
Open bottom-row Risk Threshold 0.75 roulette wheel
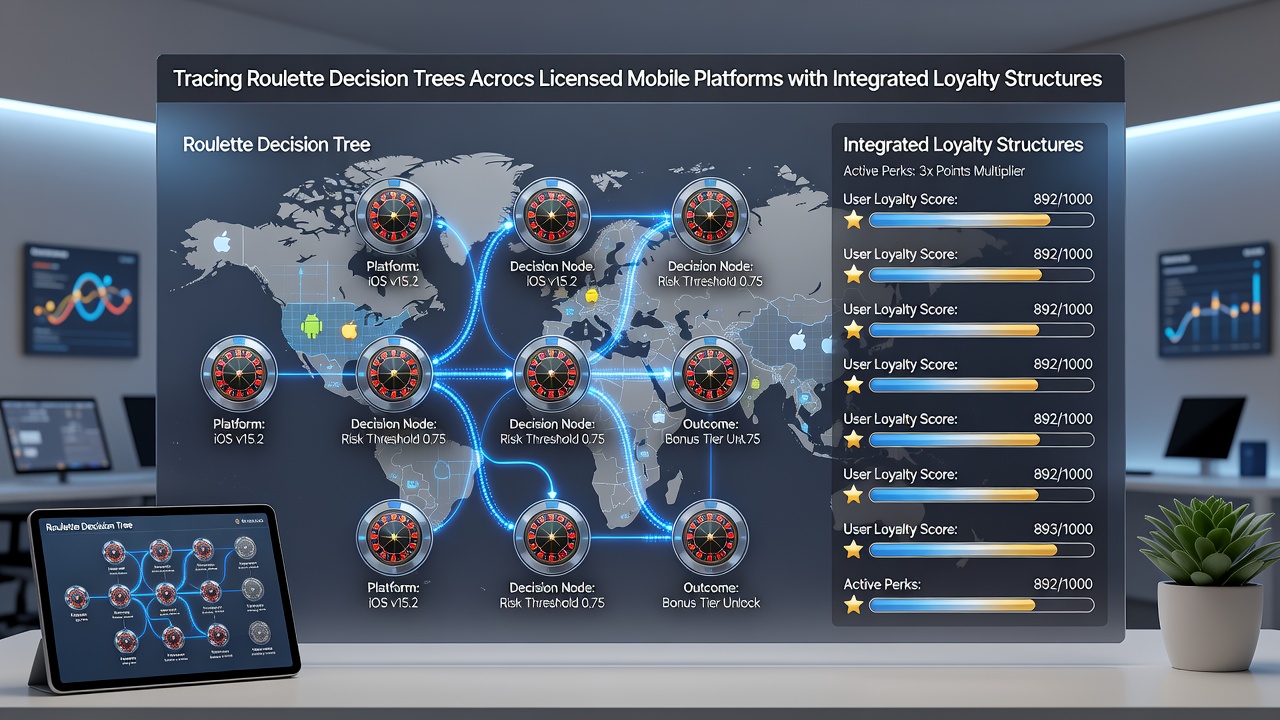[552, 537]
